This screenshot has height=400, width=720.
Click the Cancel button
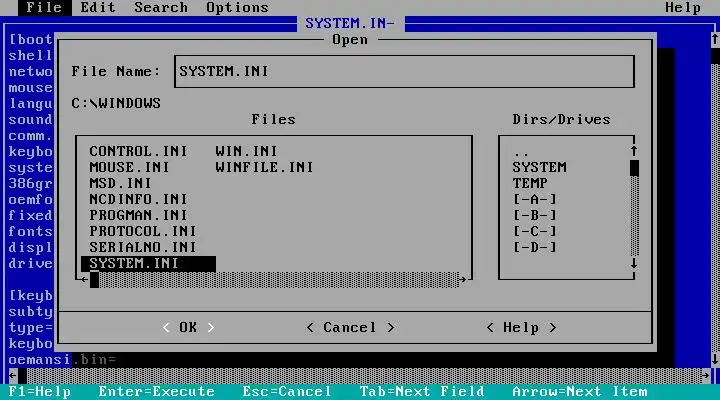350,327
